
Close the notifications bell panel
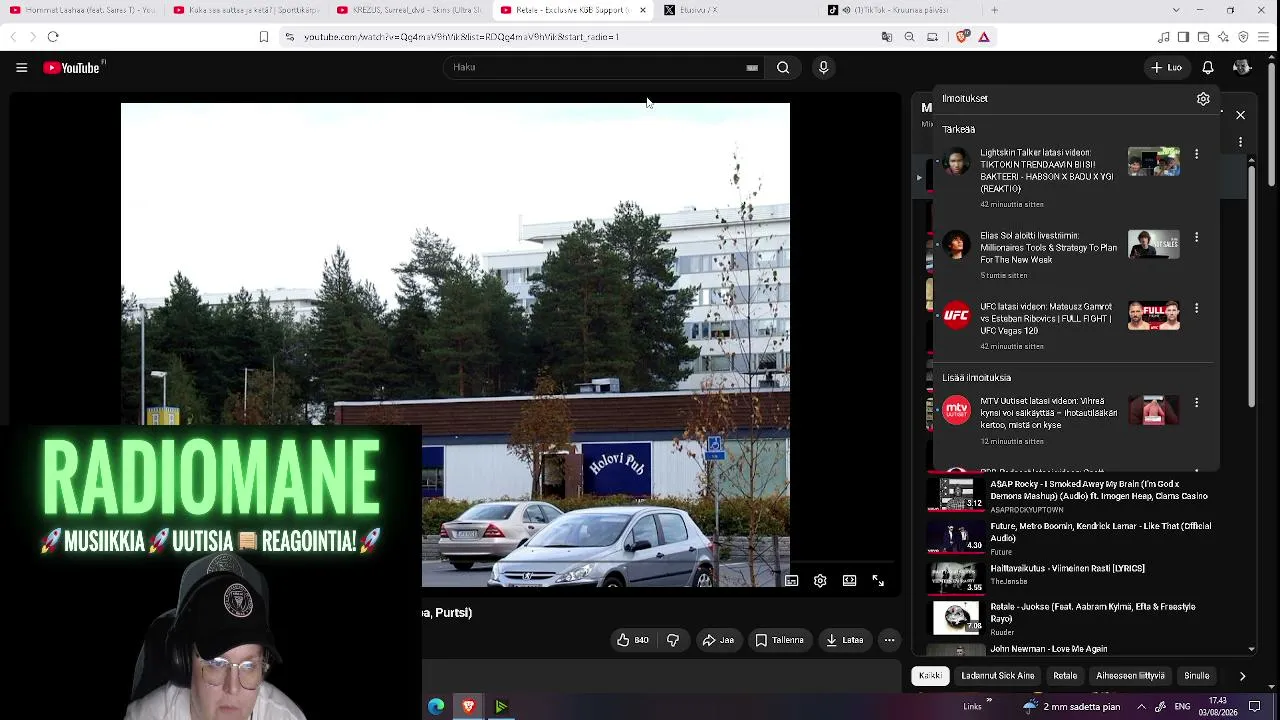pyautogui.click(x=1208, y=68)
